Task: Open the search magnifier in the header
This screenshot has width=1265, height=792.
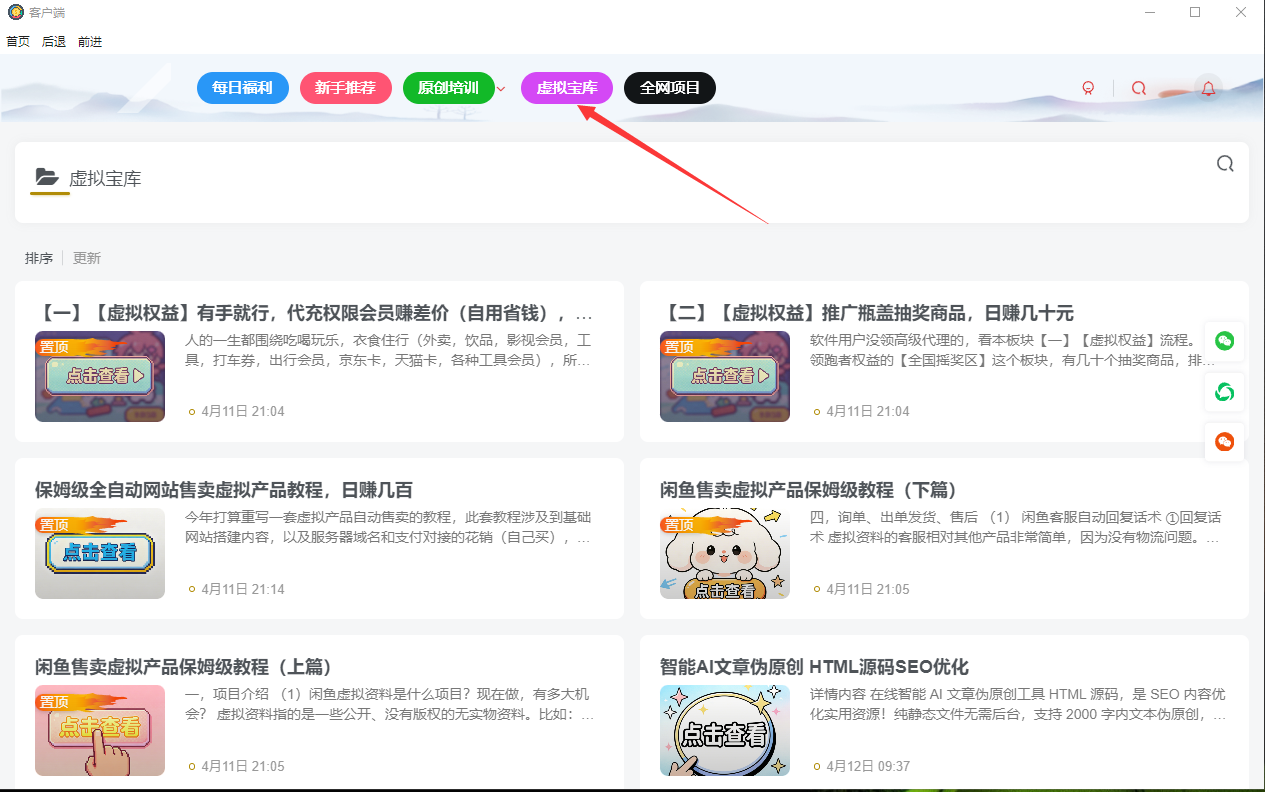Action: point(1138,88)
